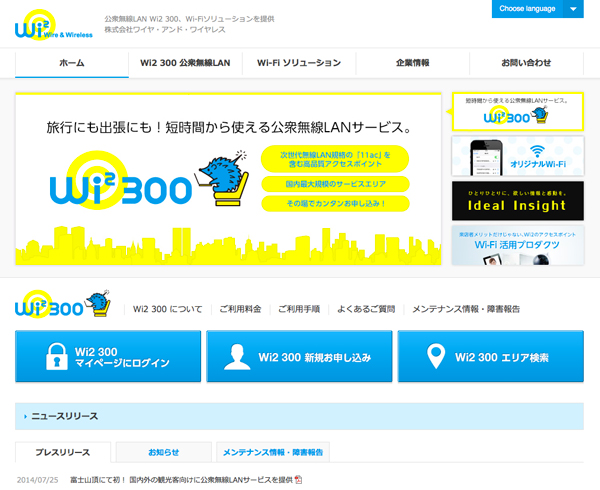600x490 pixels.
Task: Click the person icon new signup button
Action: (x=298, y=357)
